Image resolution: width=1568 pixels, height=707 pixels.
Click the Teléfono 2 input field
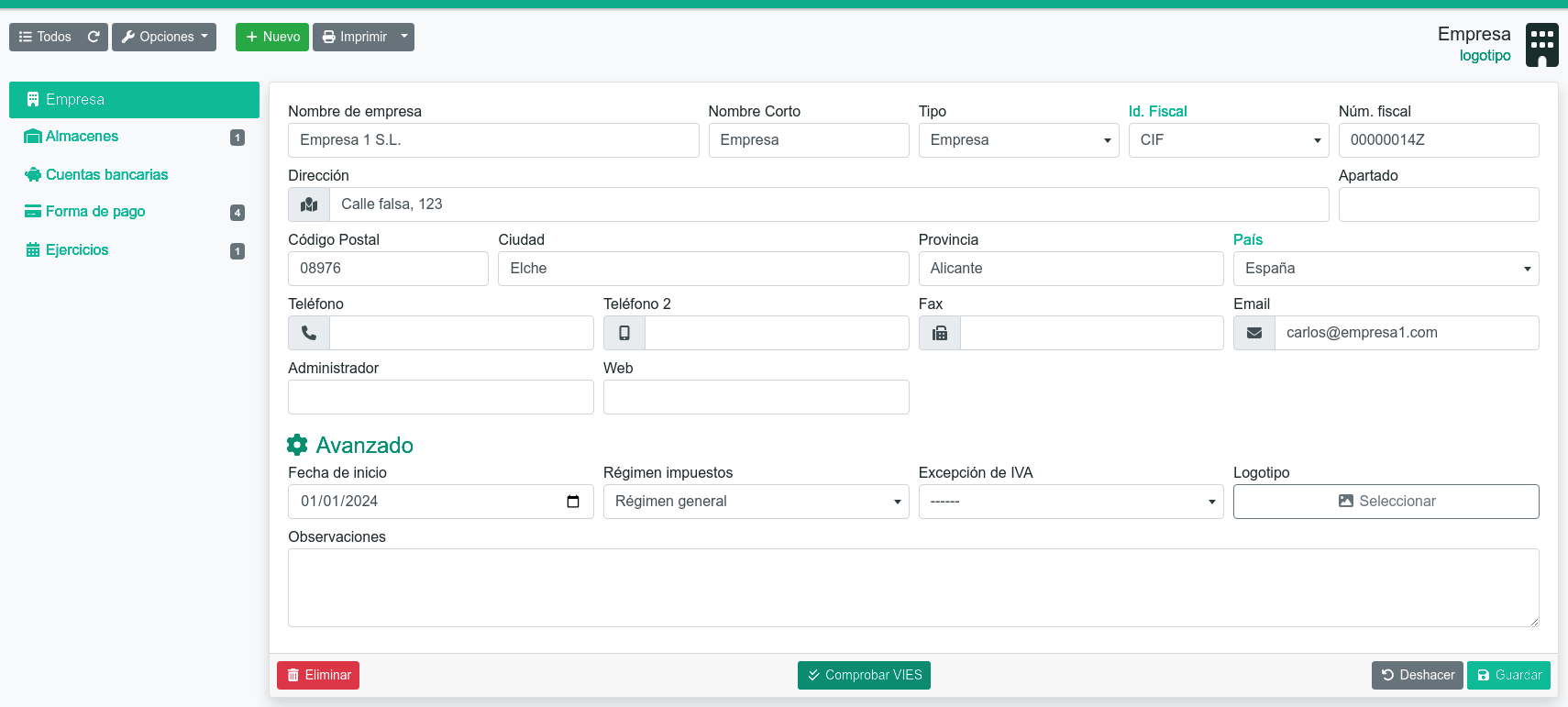777,333
